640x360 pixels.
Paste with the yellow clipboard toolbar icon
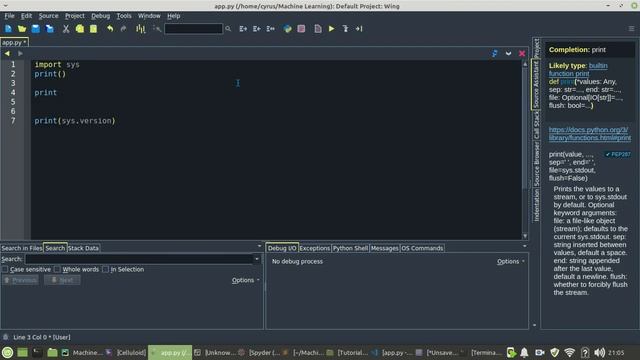coord(93,29)
